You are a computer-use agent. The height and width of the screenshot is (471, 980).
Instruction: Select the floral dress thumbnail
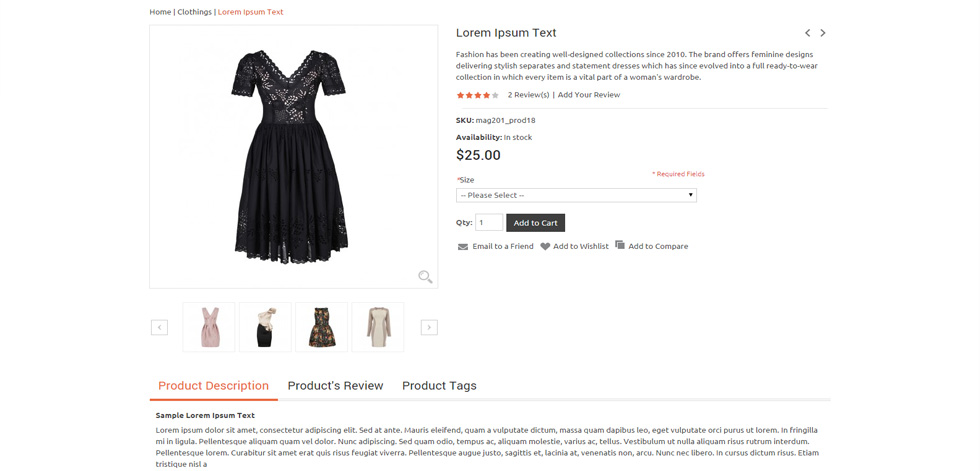(x=321, y=327)
